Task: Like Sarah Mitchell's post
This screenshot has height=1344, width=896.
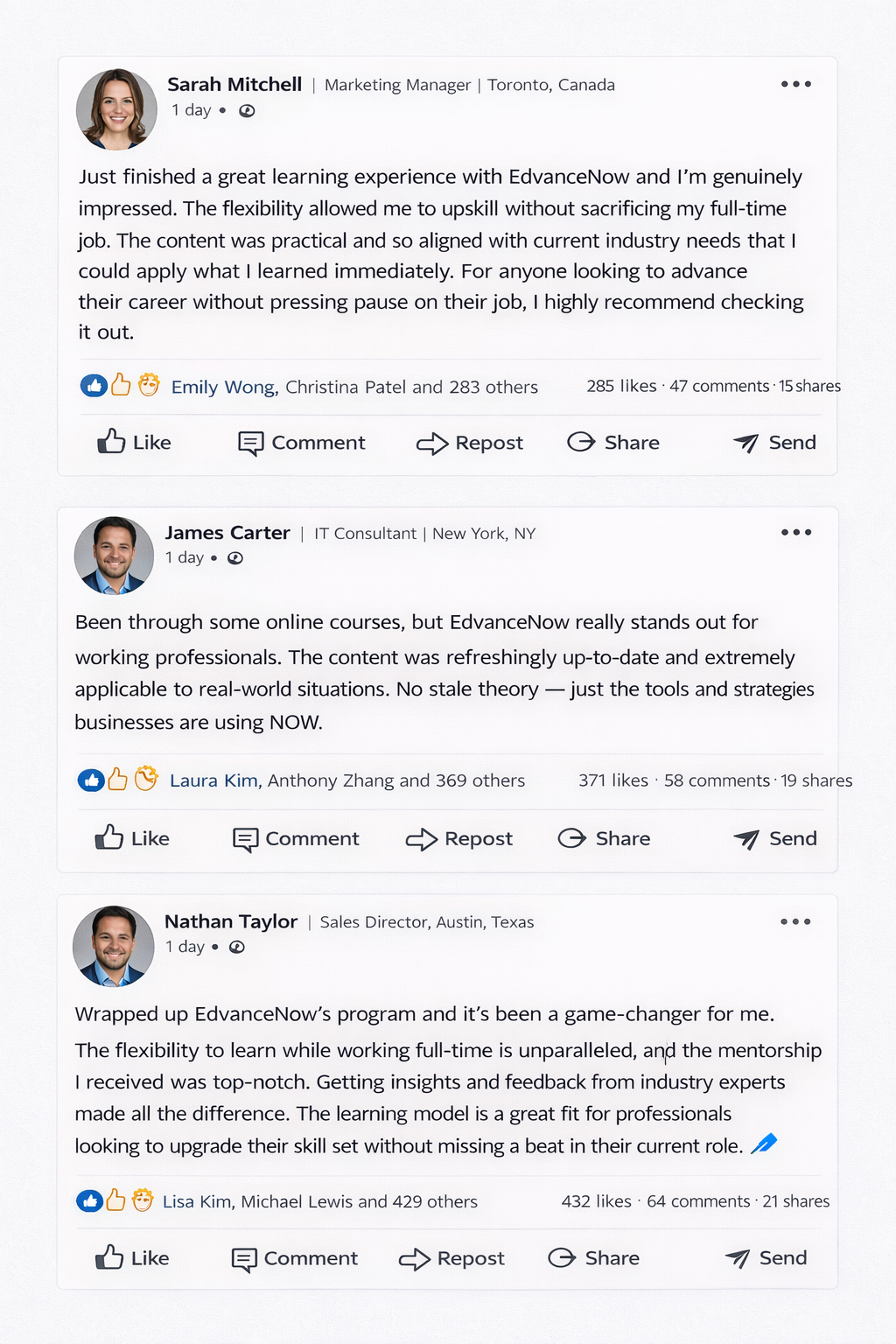Action: (x=134, y=442)
